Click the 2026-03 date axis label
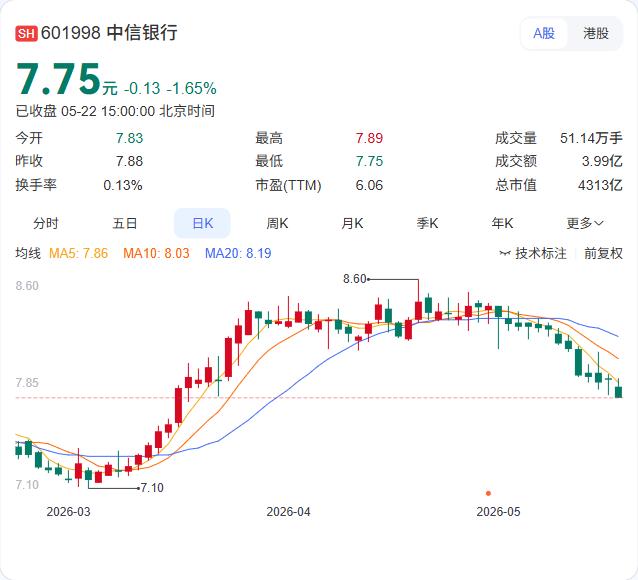This screenshot has height=580, width=638. click(68, 512)
